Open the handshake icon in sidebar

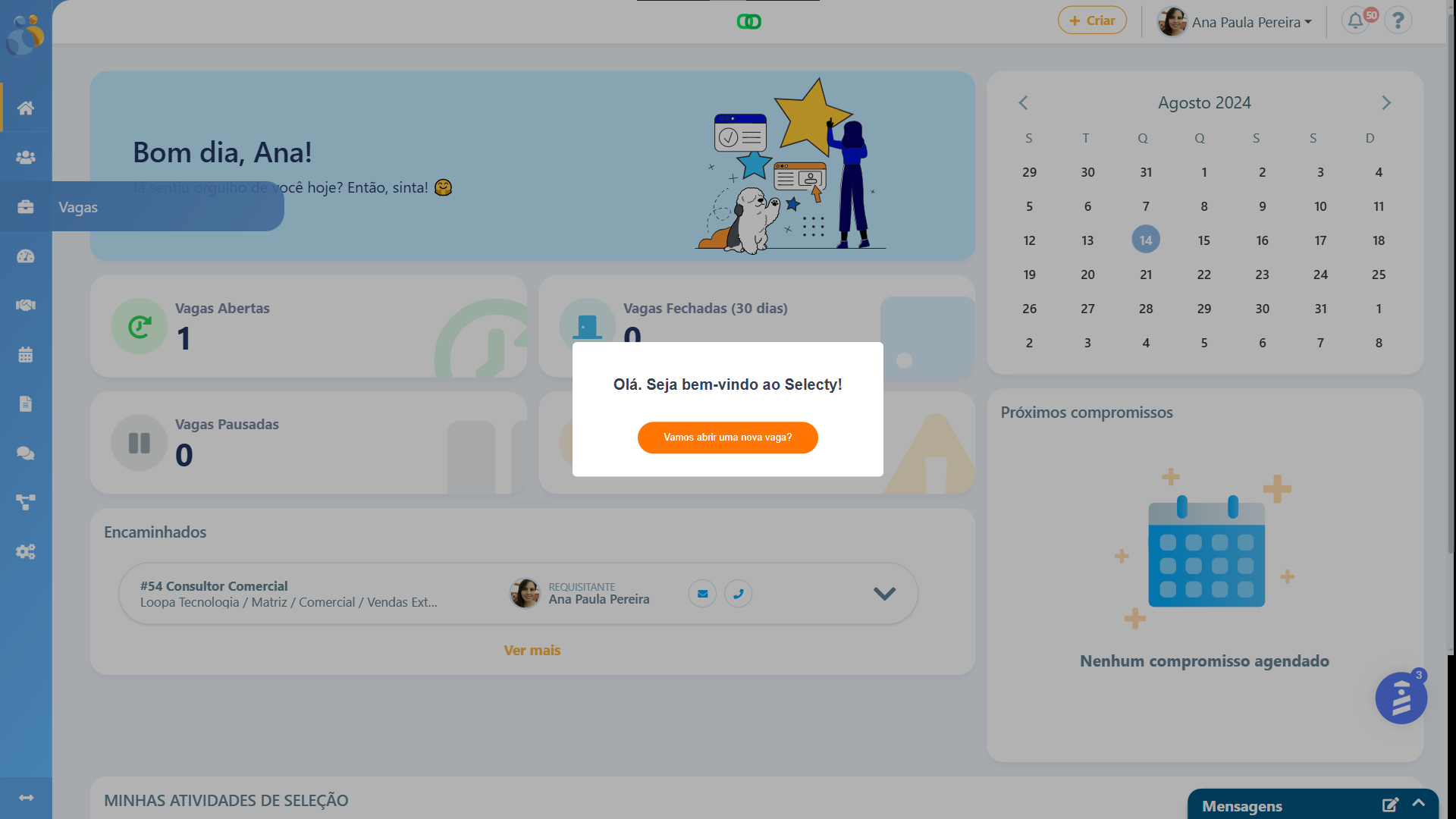pyautogui.click(x=26, y=305)
